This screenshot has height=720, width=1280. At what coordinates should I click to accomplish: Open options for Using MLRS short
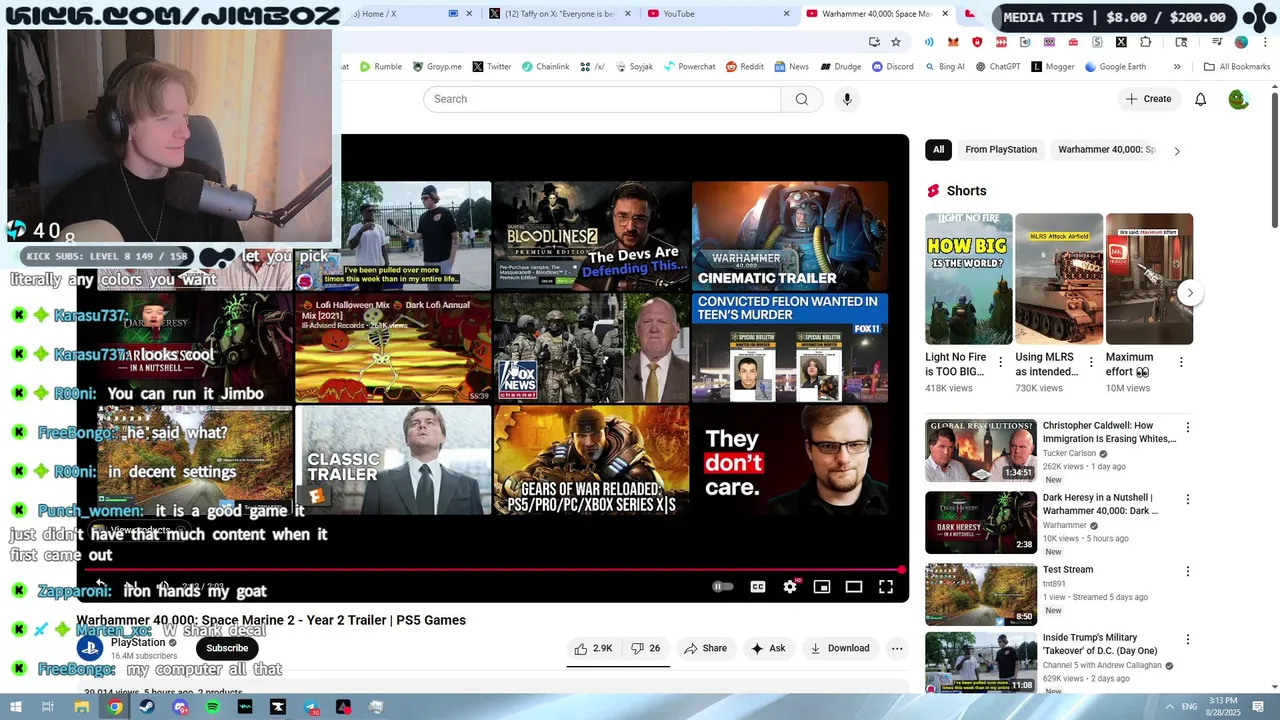[1090, 362]
